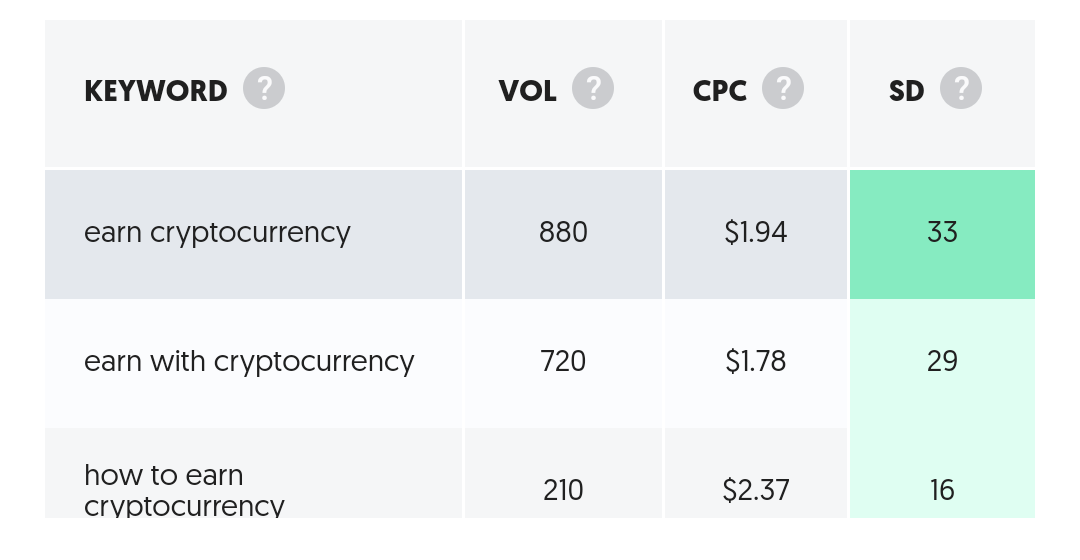Screen dimensions: 1080x560
Task: Select the $1.94 CPC cell
Action: [756, 234]
